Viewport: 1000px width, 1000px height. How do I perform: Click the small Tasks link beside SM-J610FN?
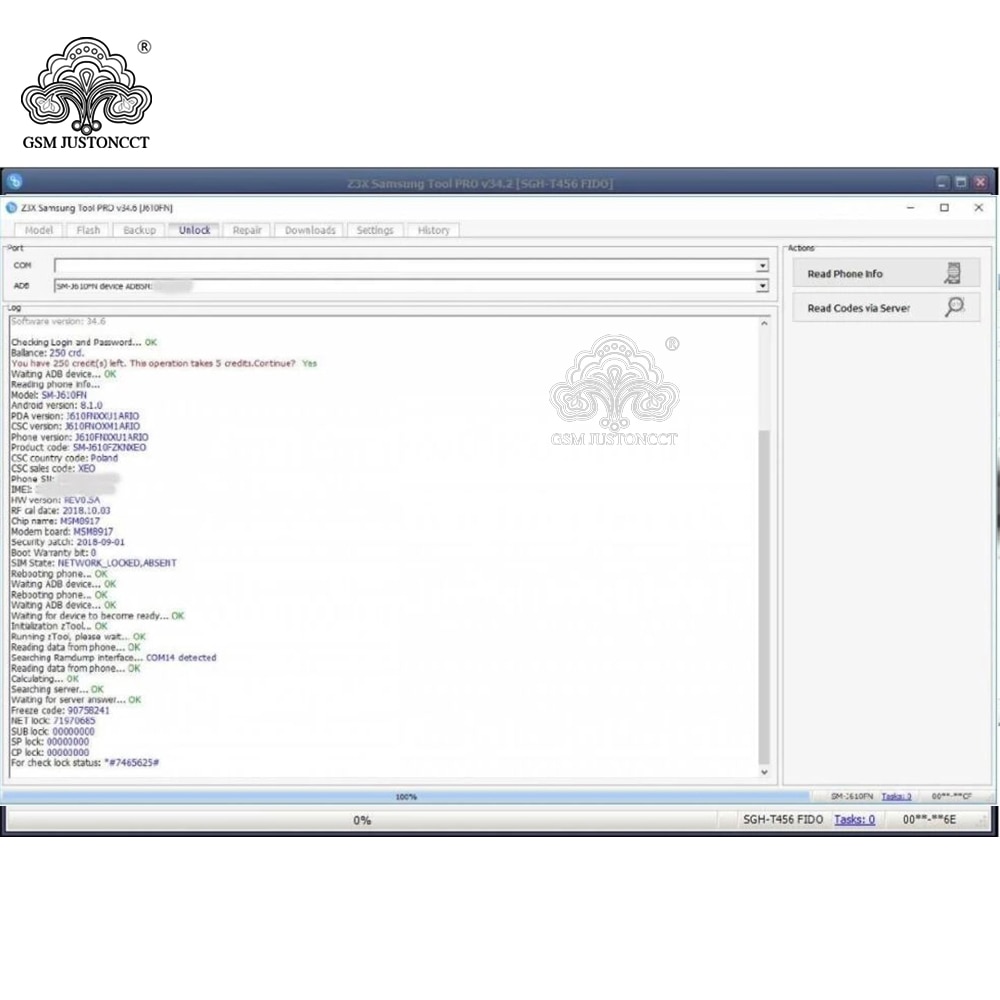pos(896,796)
